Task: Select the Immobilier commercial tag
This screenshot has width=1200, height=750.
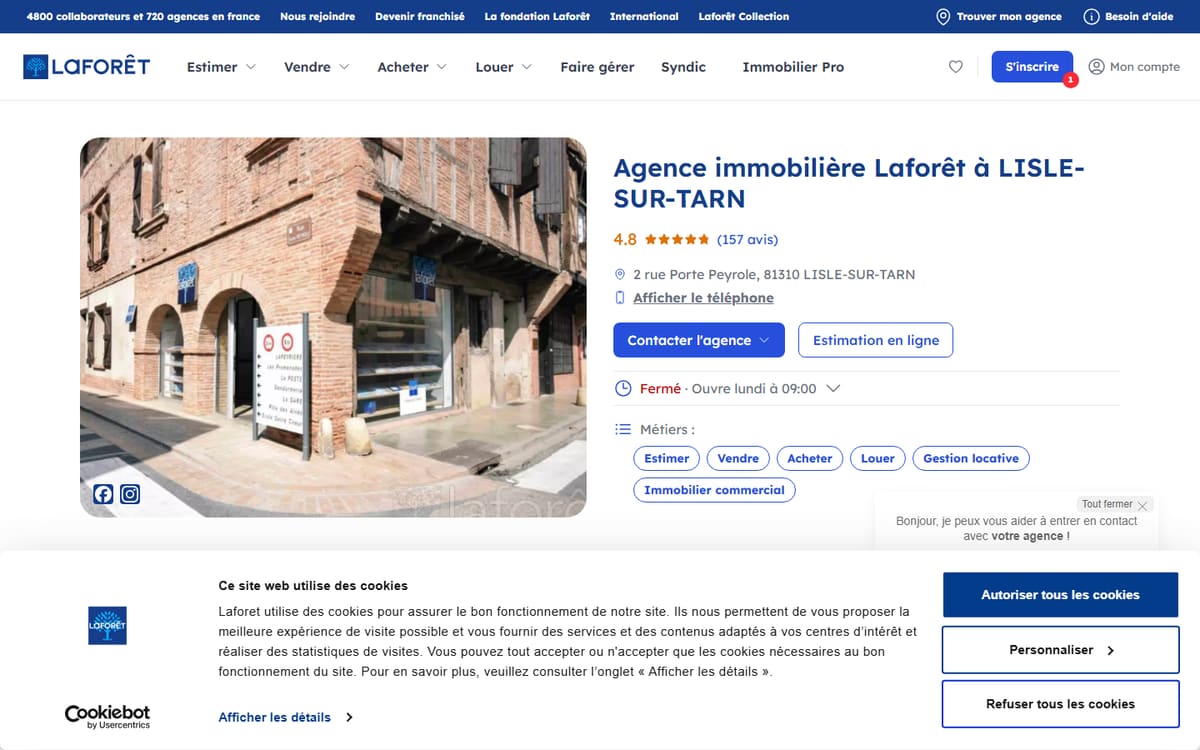Action: click(714, 490)
